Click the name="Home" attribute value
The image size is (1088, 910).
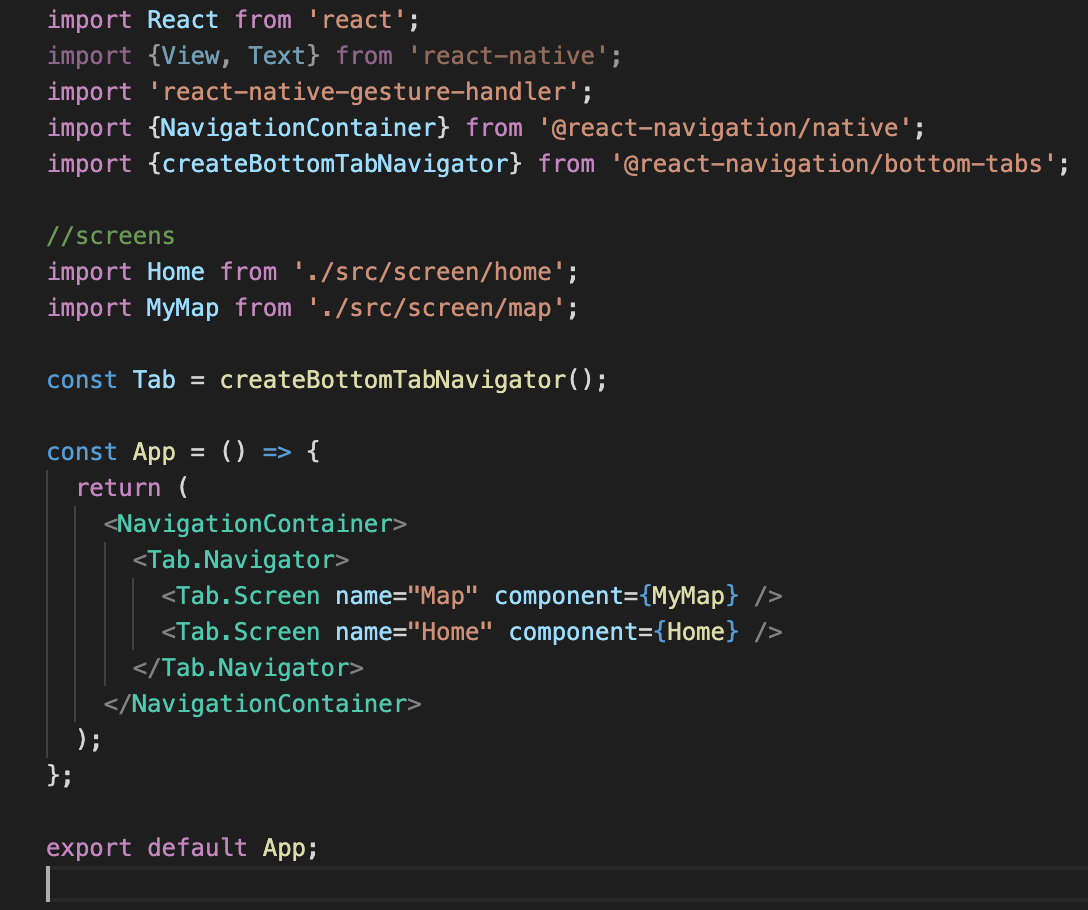coord(450,631)
